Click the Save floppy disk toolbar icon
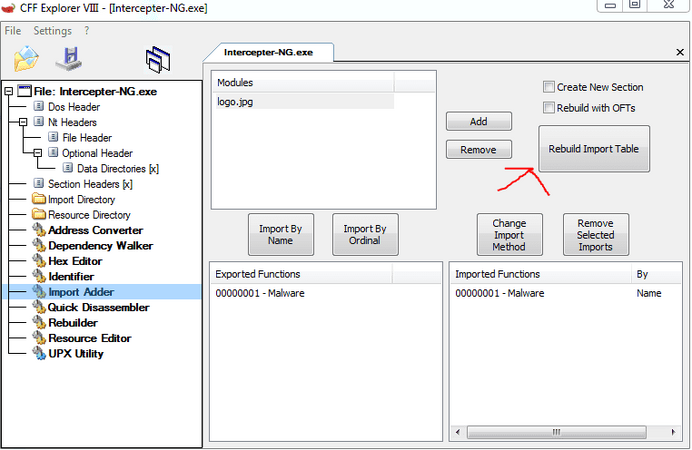The width and height of the screenshot is (692, 450). (69, 59)
